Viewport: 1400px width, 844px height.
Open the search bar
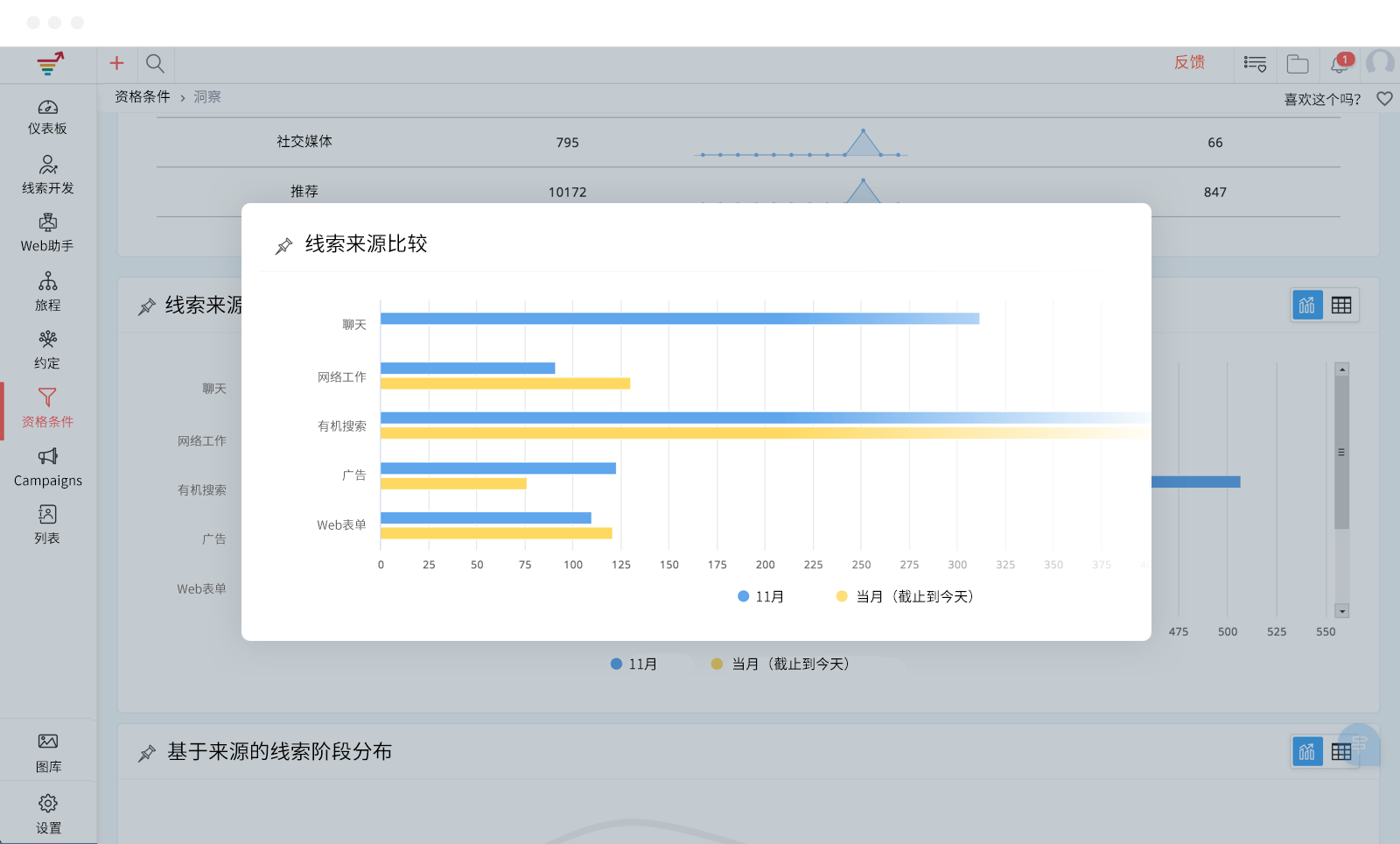pos(156,64)
